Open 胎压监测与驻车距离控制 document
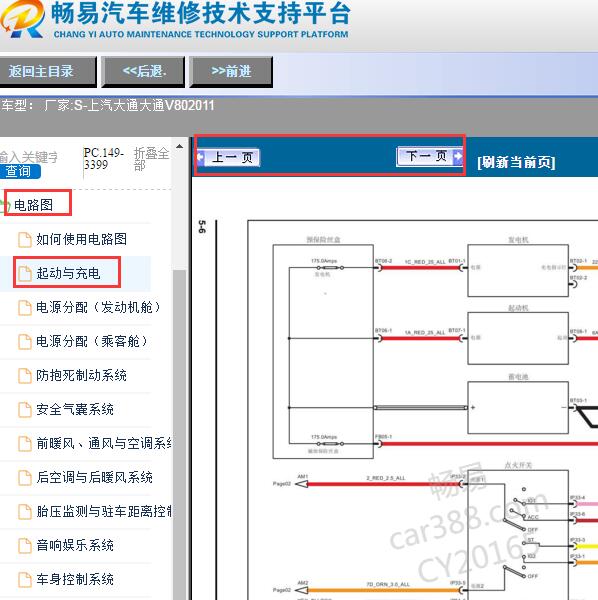This screenshot has width=598, height=600. pos(104,511)
